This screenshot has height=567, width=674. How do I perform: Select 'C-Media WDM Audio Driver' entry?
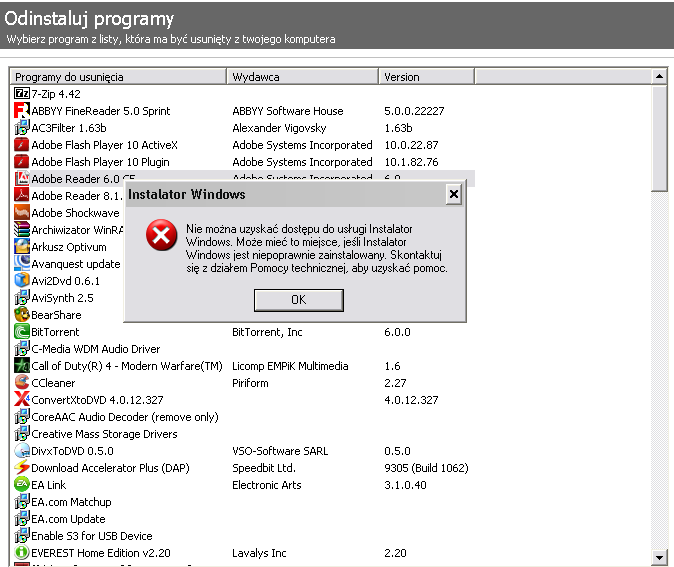pyautogui.click(x=95, y=349)
